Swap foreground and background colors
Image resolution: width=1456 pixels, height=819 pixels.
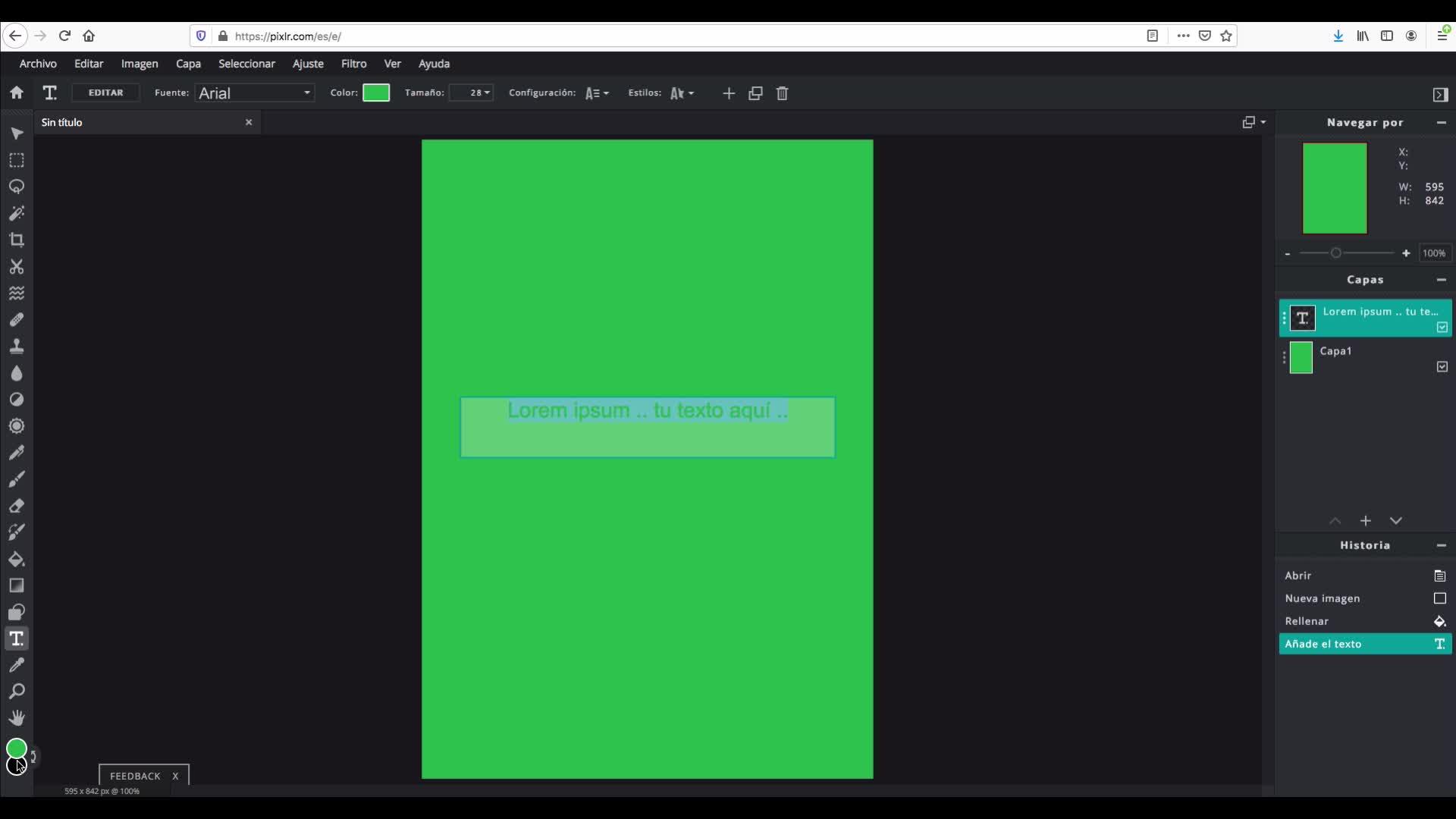33,756
